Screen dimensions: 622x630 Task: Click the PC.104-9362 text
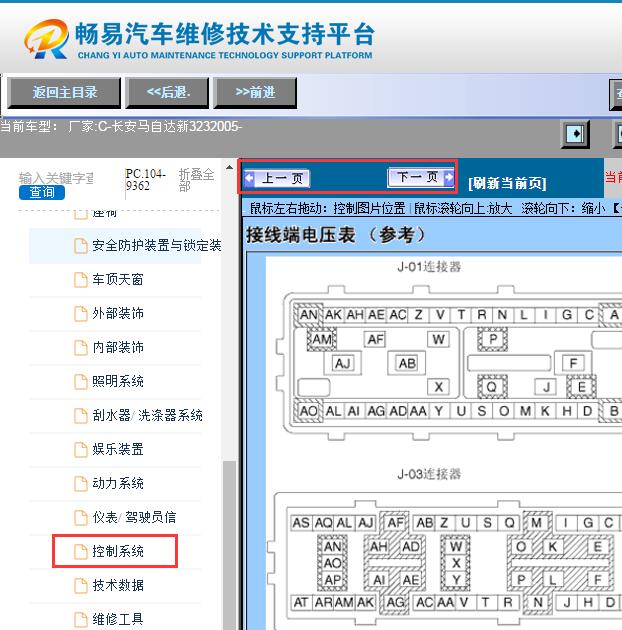tap(145, 180)
